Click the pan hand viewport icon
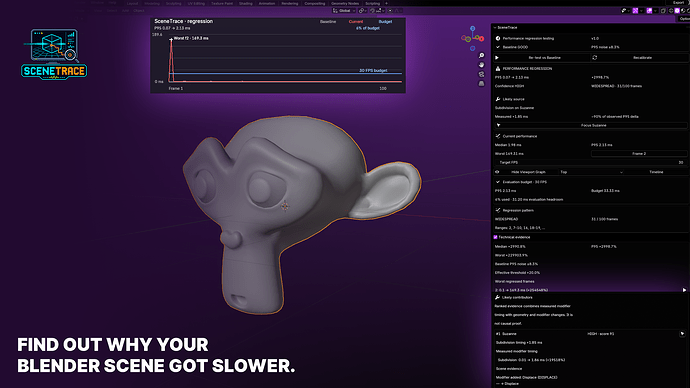 481,65
